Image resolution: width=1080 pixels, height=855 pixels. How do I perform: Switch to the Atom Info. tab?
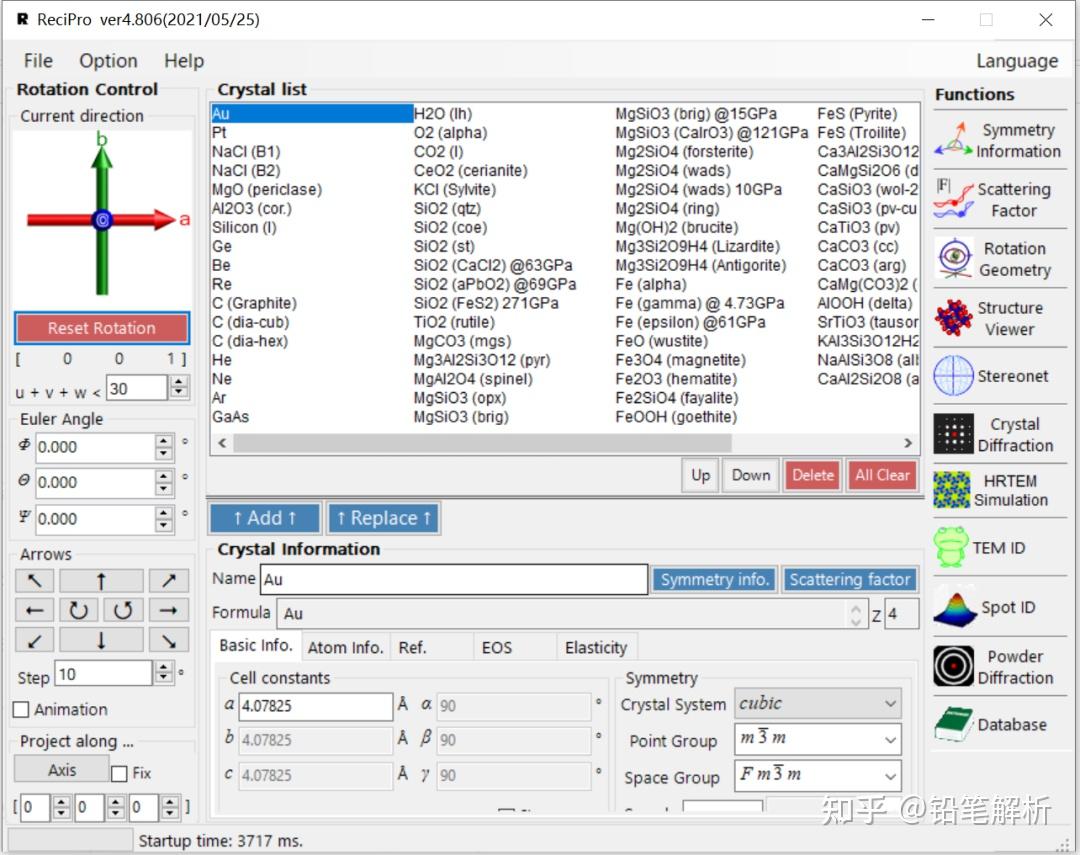345,647
